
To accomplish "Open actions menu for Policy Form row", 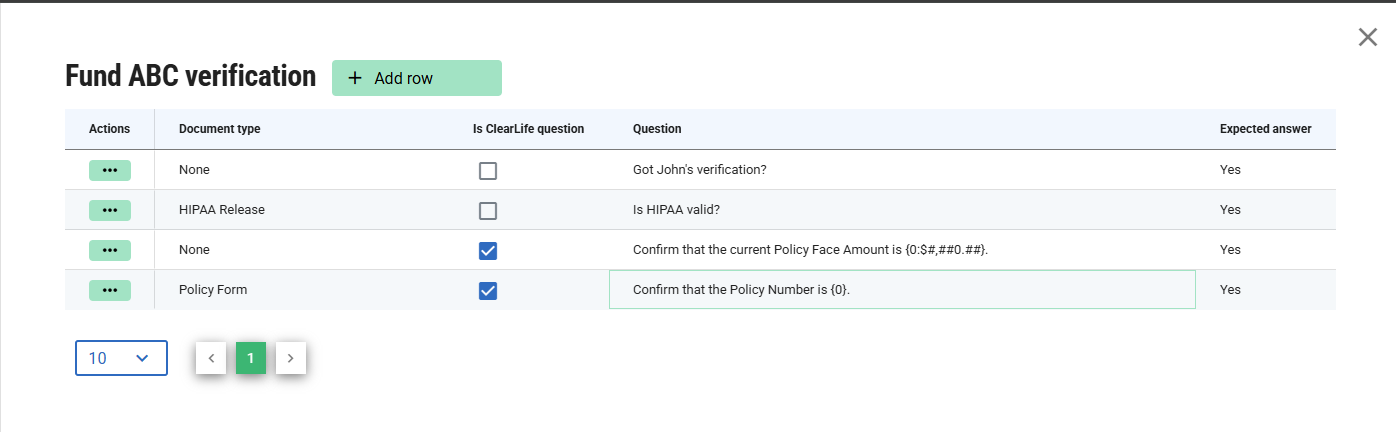I will 110,290.
